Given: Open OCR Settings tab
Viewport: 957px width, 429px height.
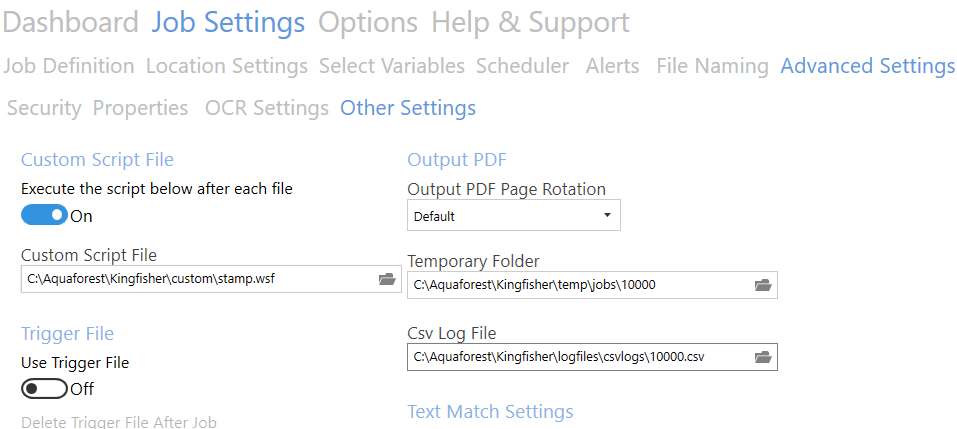Looking at the screenshot, I should click(x=267, y=108).
